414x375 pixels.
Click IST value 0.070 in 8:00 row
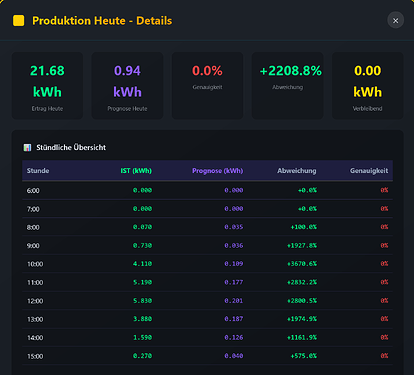[142, 227]
